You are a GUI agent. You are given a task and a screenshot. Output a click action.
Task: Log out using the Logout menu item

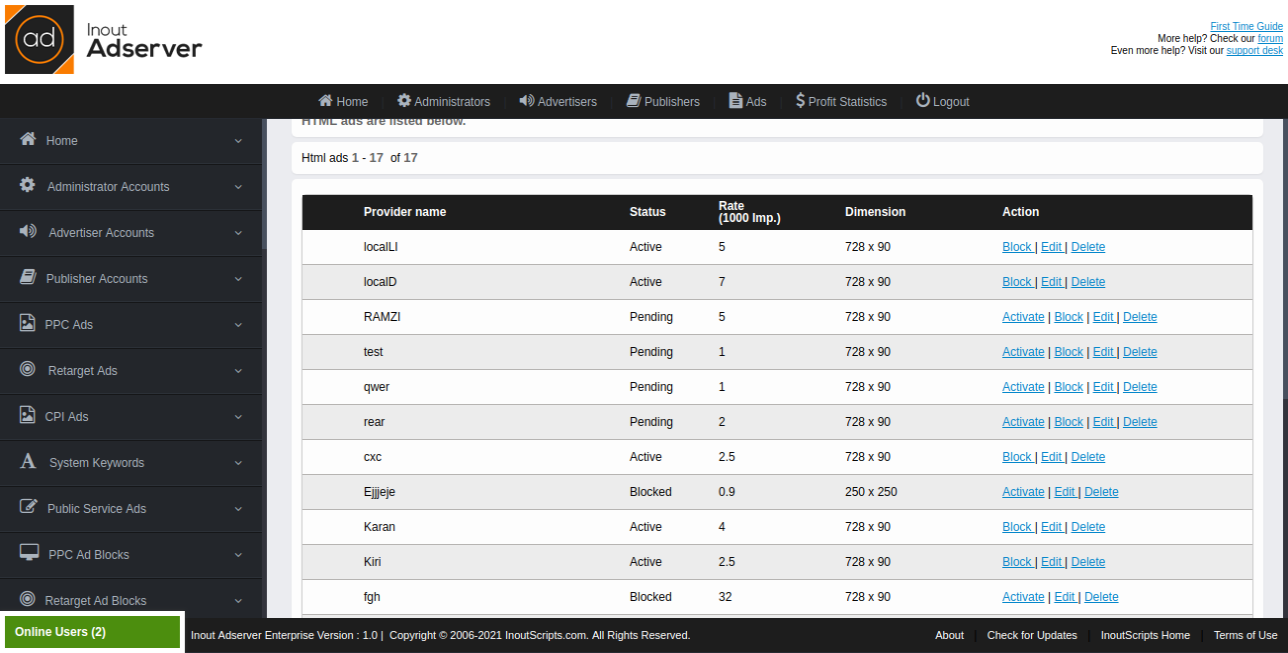pos(942,101)
